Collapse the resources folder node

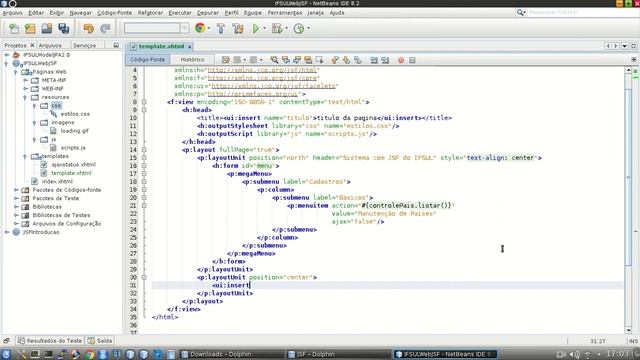tap(25, 97)
